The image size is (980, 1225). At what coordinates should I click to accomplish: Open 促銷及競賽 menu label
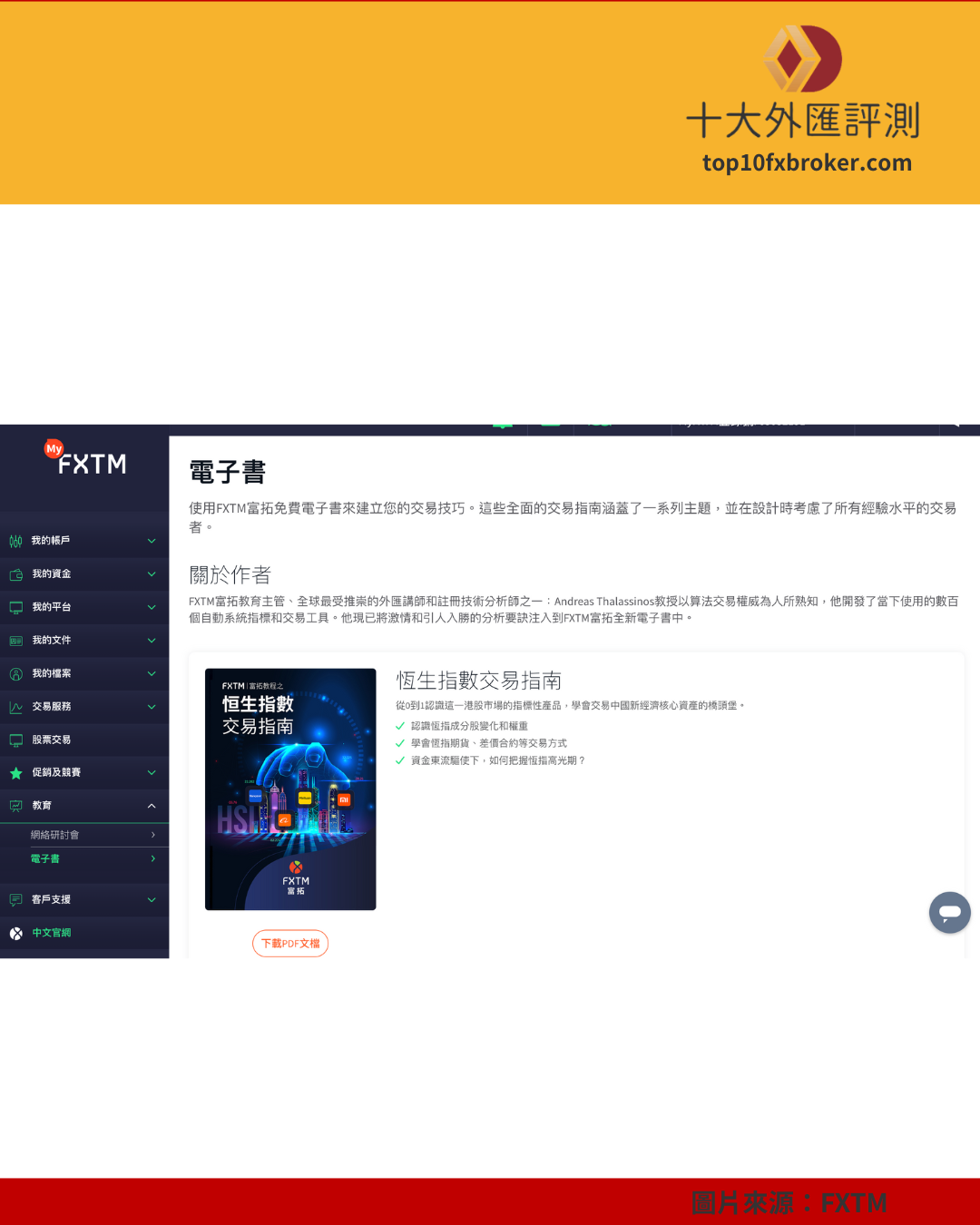click(x=56, y=773)
